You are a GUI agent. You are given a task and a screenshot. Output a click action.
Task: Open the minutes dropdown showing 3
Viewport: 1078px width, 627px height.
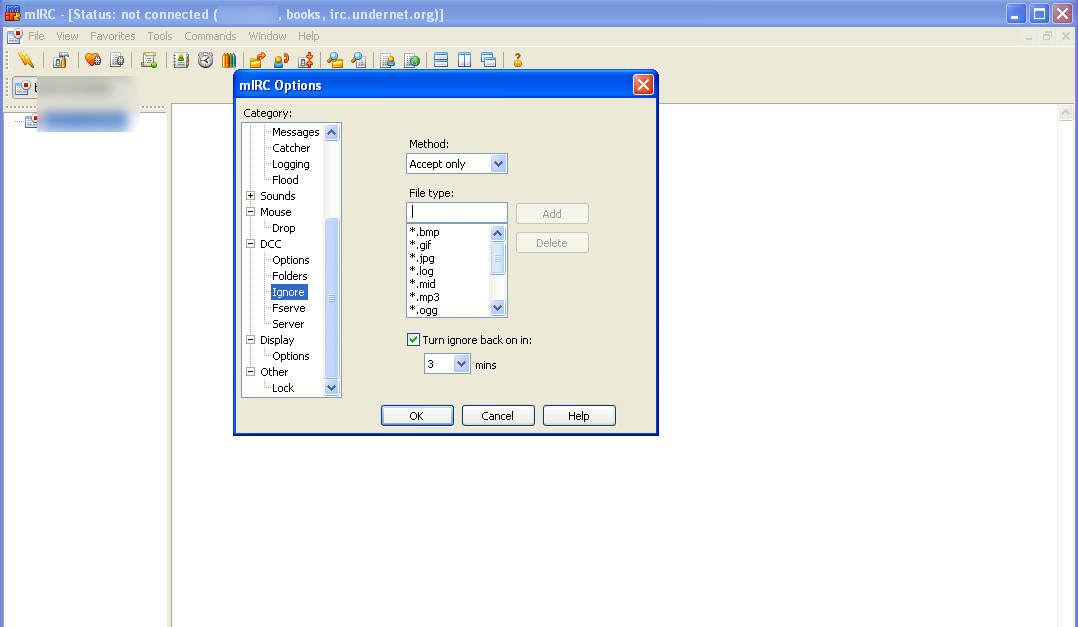pos(461,364)
